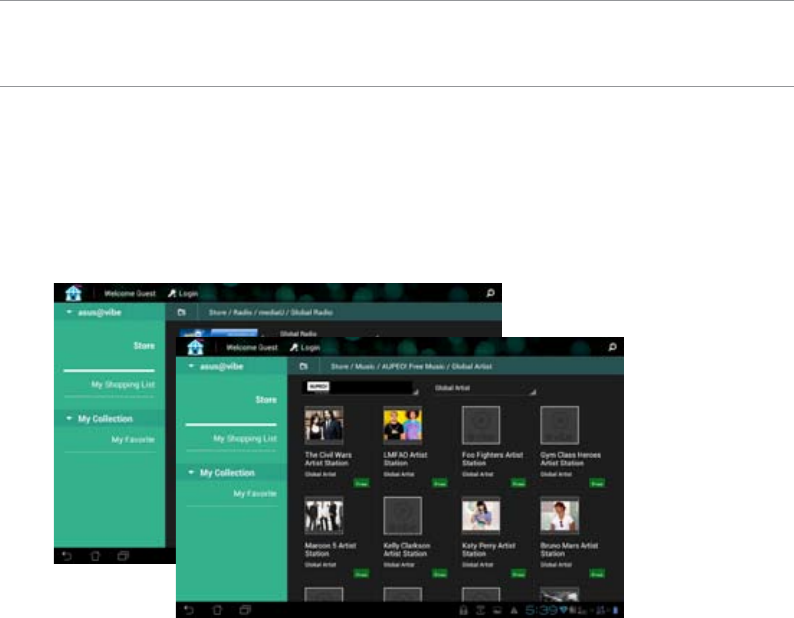Select the 'LMFAO Artist Station' title
Screen dimensions: 794x618
pyautogui.click(x=405, y=459)
